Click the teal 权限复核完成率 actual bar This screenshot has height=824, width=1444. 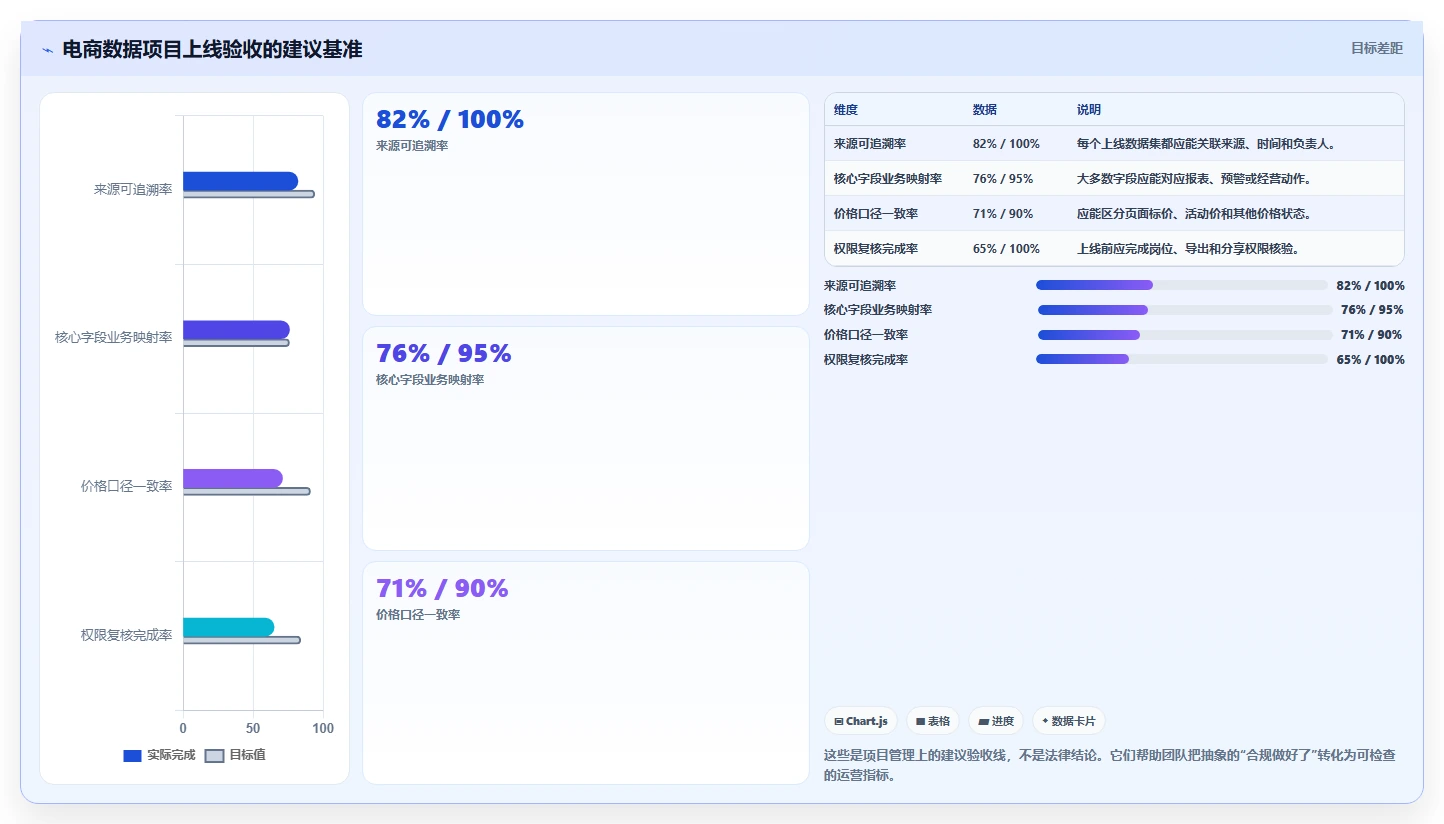coord(228,627)
